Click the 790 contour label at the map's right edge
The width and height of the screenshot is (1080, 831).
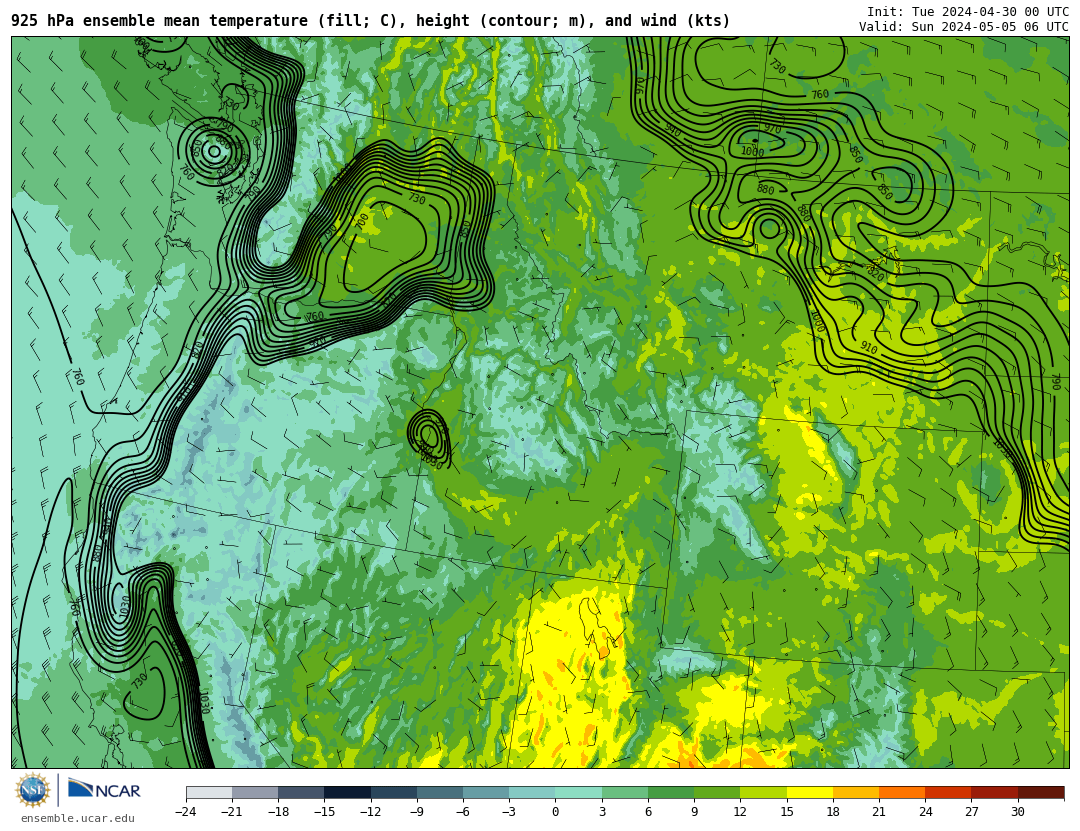(1055, 382)
